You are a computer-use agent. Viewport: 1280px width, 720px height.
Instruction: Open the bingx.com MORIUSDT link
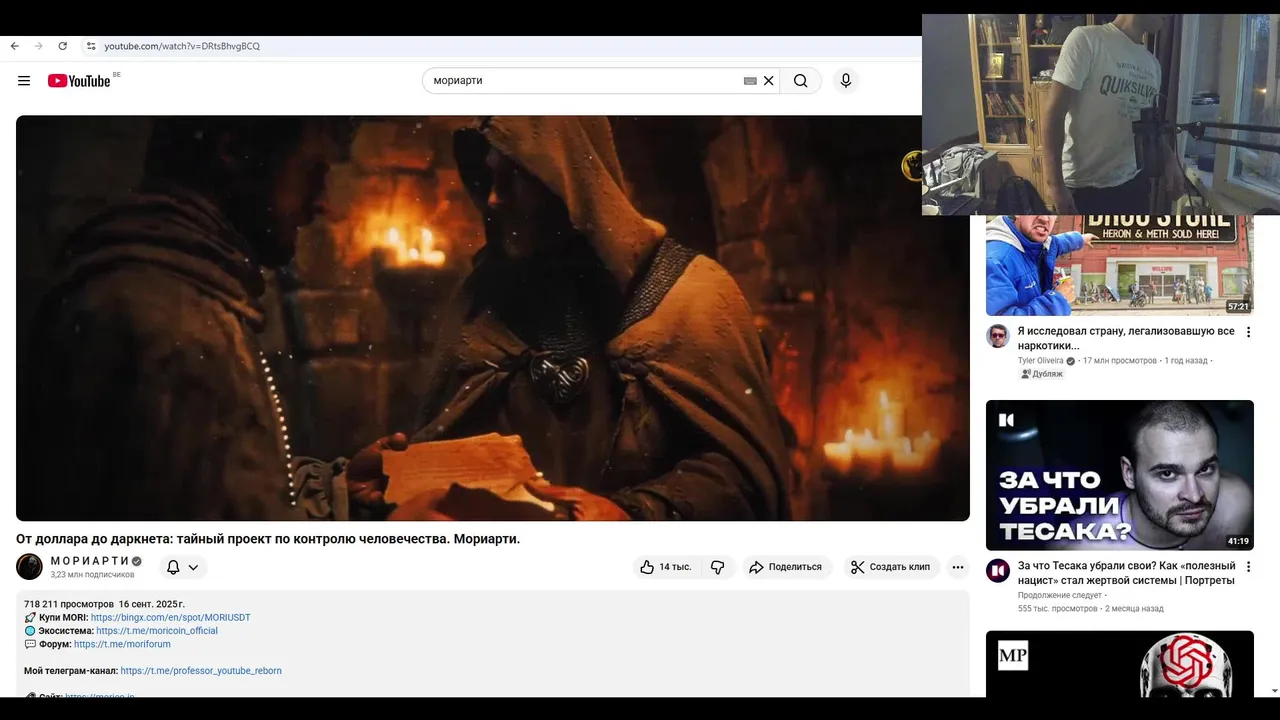tap(171, 618)
